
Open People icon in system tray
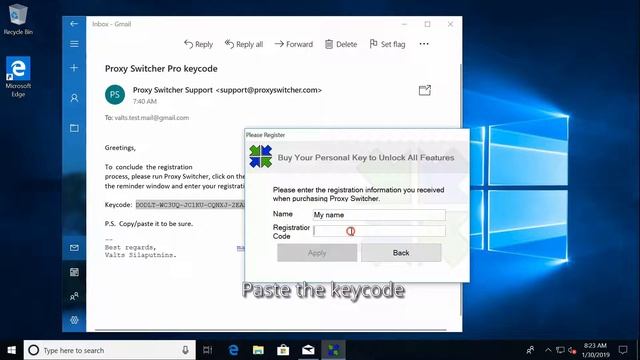pyautogui.click(x=530, y=350)
